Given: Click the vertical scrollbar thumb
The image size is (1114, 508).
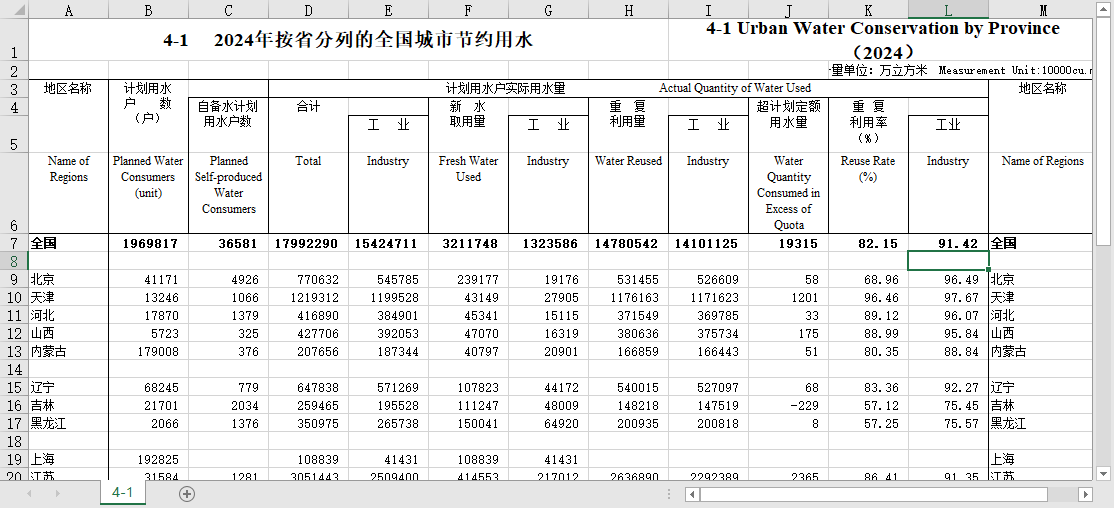Looking at the screenshot, I should point(1104,130).
